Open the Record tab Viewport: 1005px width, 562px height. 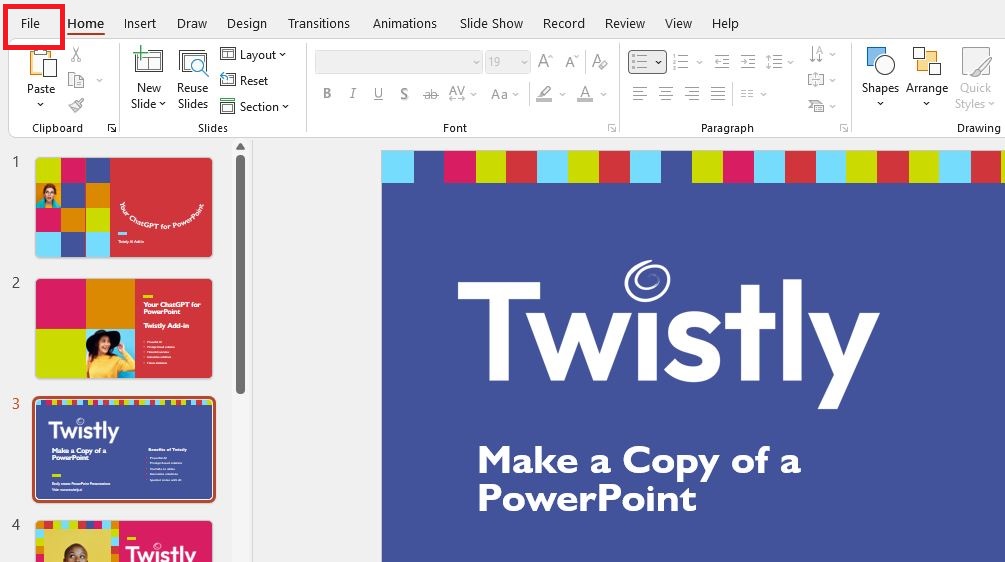563,24
